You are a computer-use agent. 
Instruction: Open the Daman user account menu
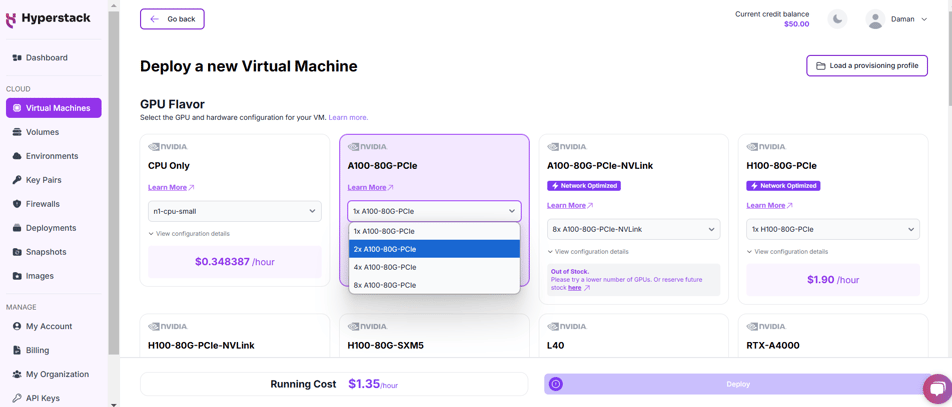[897, 19]
